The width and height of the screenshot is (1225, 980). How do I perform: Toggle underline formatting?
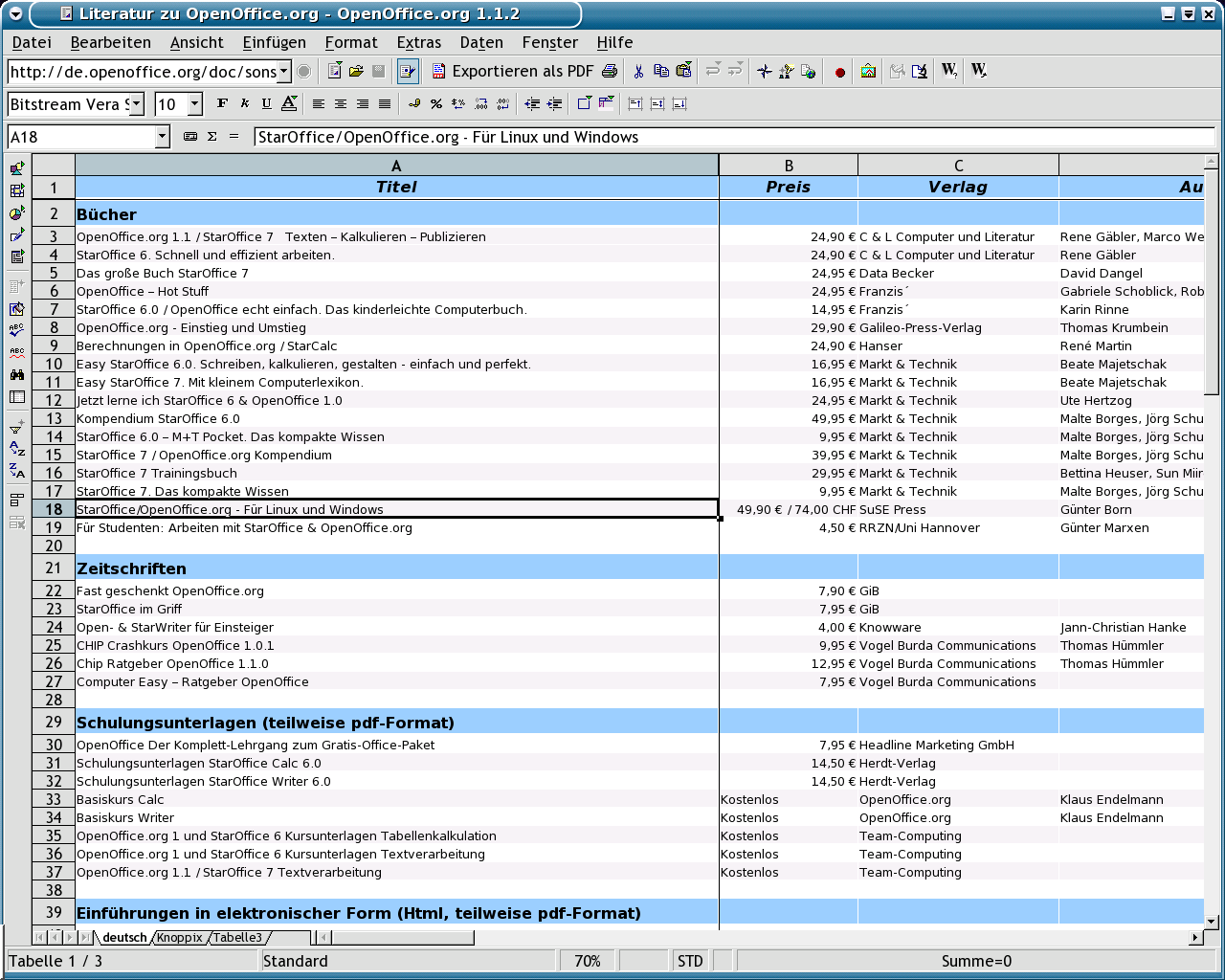(x=266, y=103)
